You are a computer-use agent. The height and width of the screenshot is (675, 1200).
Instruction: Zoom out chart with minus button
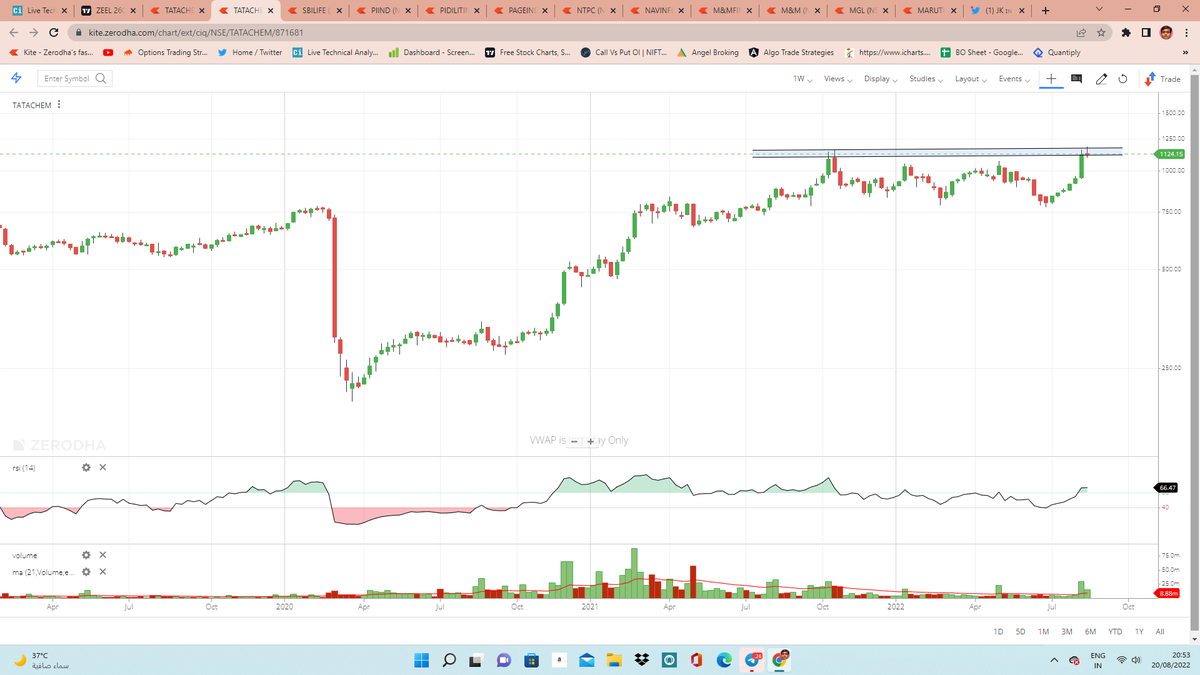pos(575,441)
